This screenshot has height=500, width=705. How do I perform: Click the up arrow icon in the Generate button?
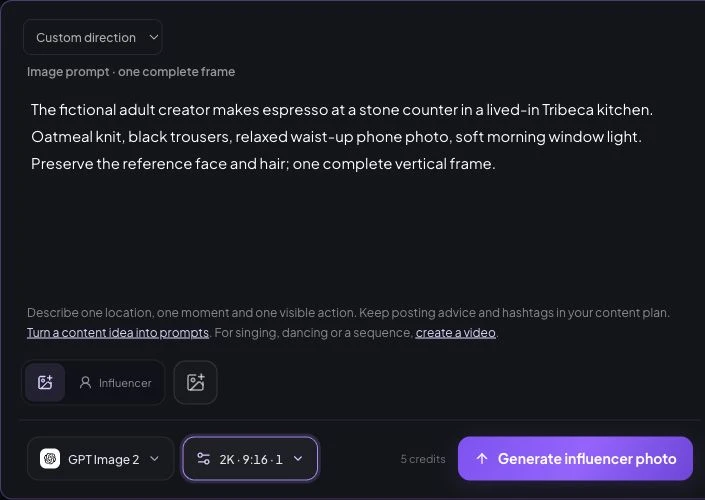point(482,459)
